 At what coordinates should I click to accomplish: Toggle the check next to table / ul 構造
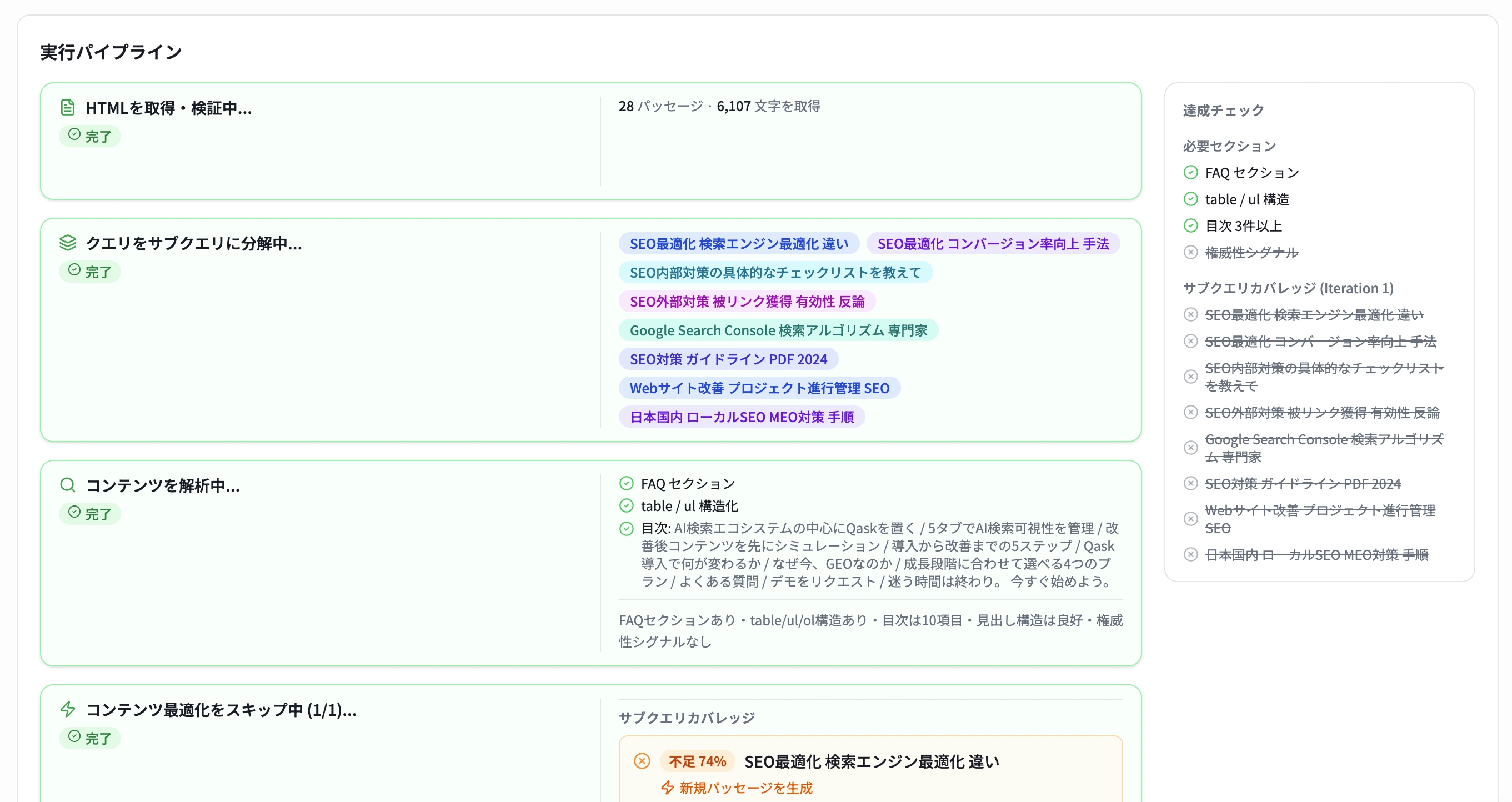click(1191, 199)
